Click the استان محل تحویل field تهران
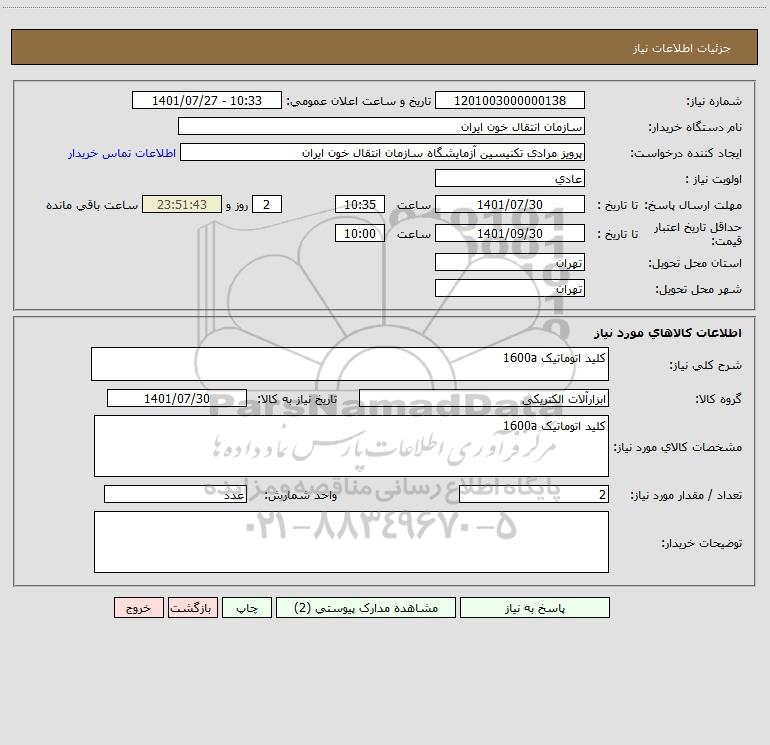This screenshot has height=745, width=770. click(510, 262)
